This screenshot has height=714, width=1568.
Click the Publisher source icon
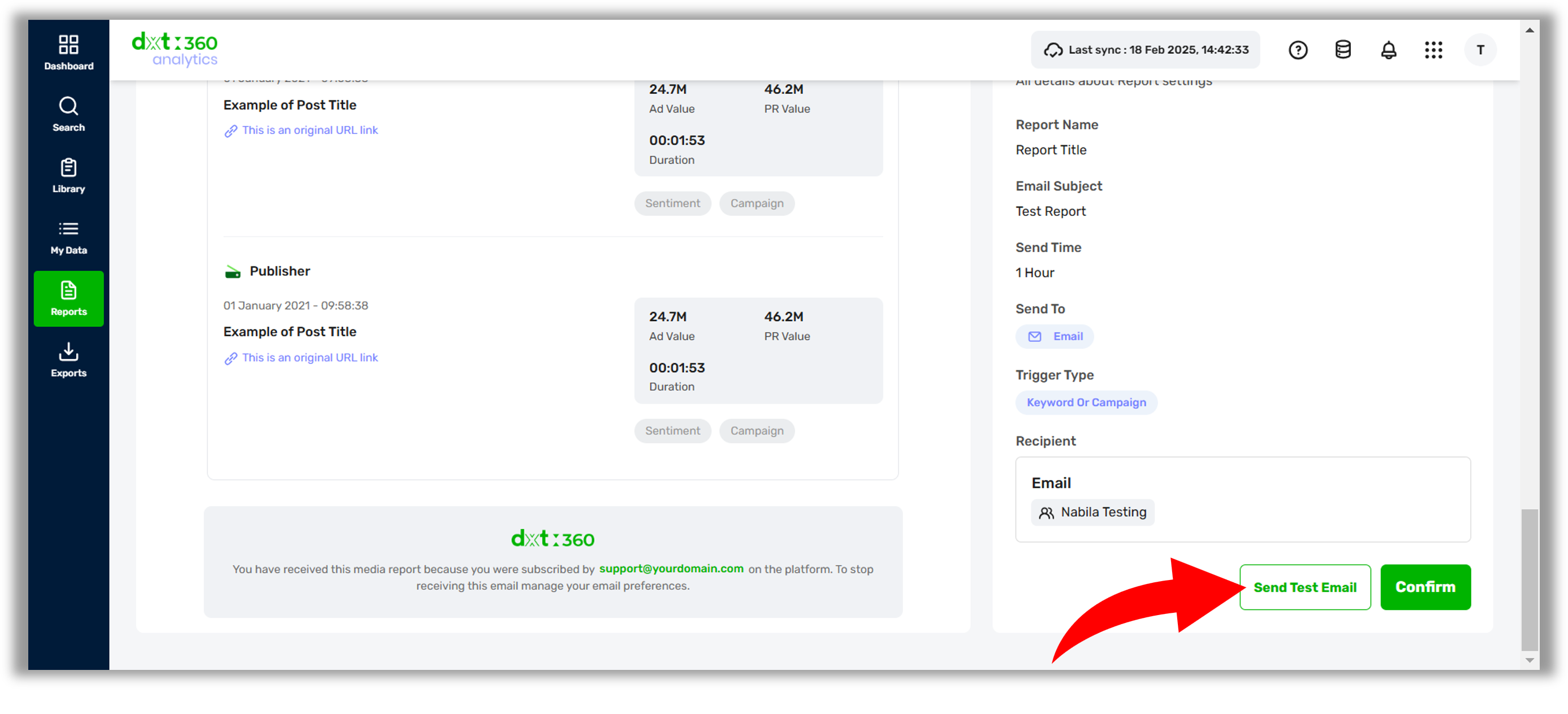point(232,272)
